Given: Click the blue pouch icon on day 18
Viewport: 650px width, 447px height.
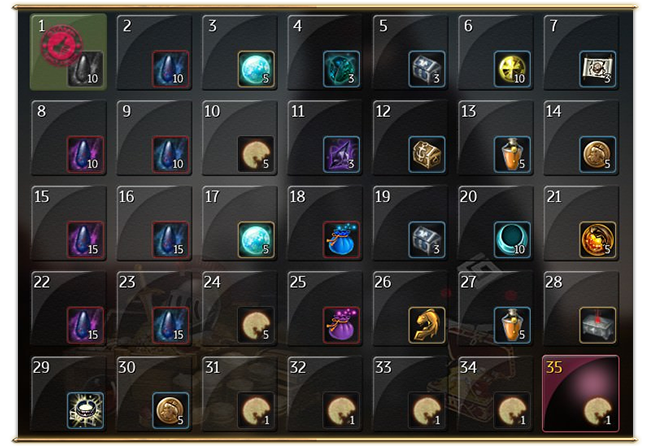Looking at the screenshot, I should tap(341, 240).
